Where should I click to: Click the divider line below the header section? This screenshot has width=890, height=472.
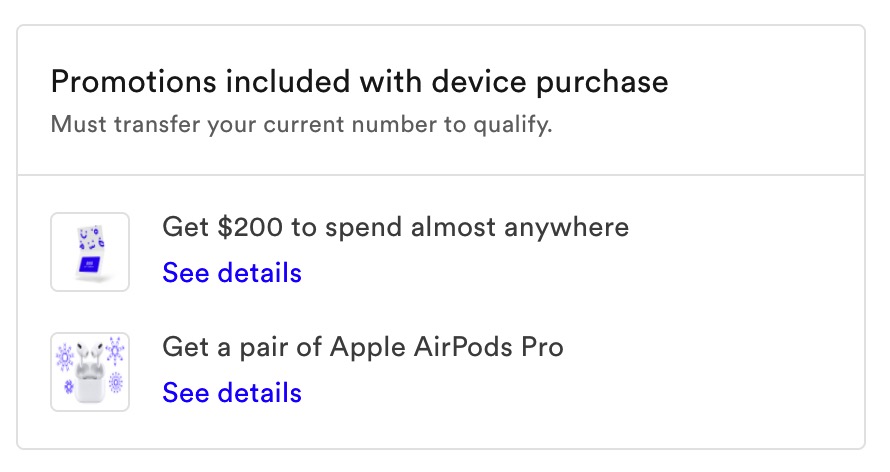[441, 175]
